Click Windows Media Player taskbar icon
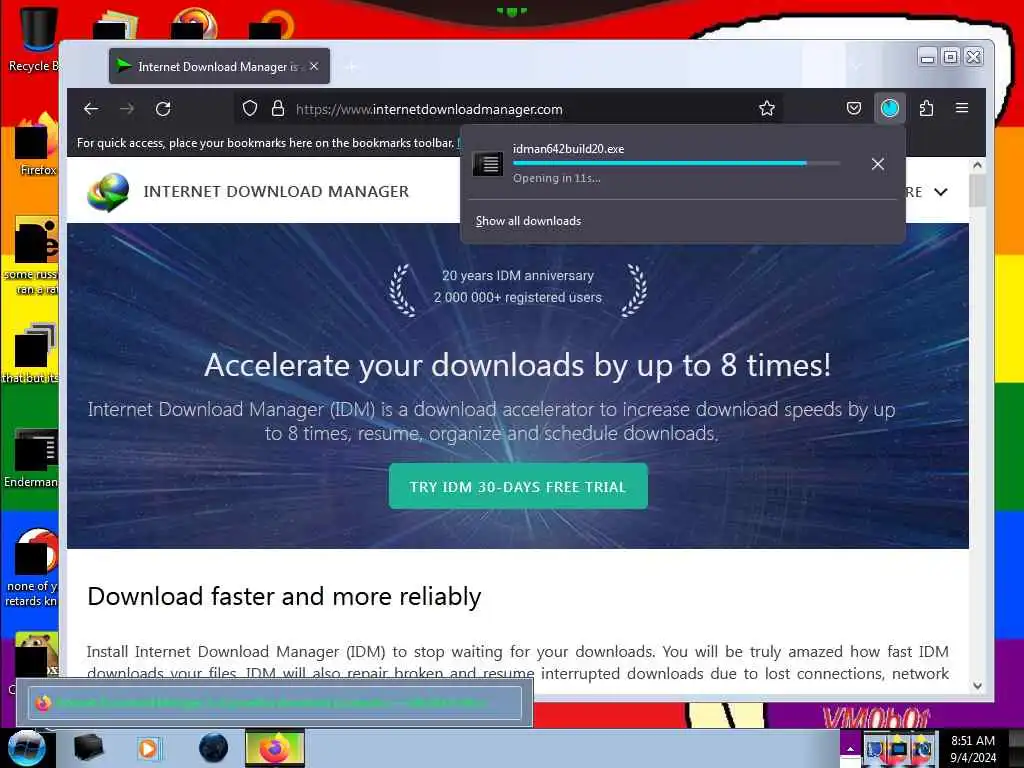Image resolution: width=1024 pixels, height=768 pixels. click(148, 748)
